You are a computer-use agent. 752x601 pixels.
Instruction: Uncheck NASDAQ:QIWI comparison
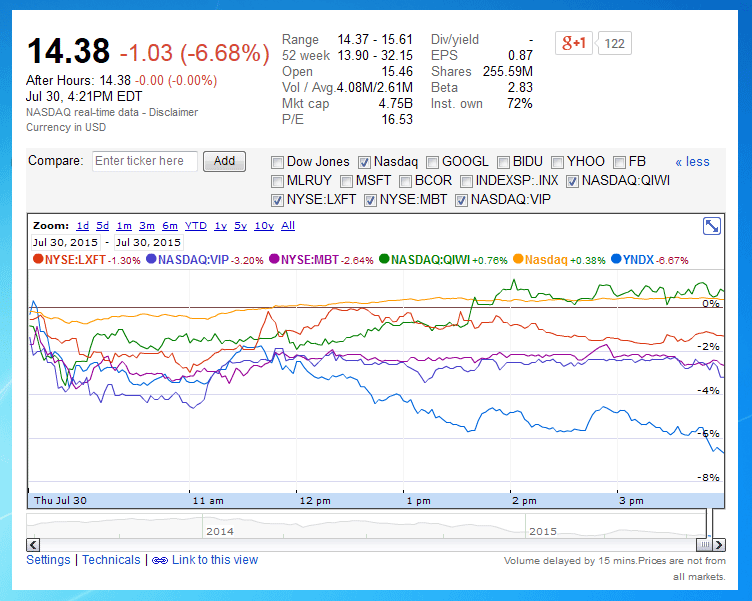[572, 181]
